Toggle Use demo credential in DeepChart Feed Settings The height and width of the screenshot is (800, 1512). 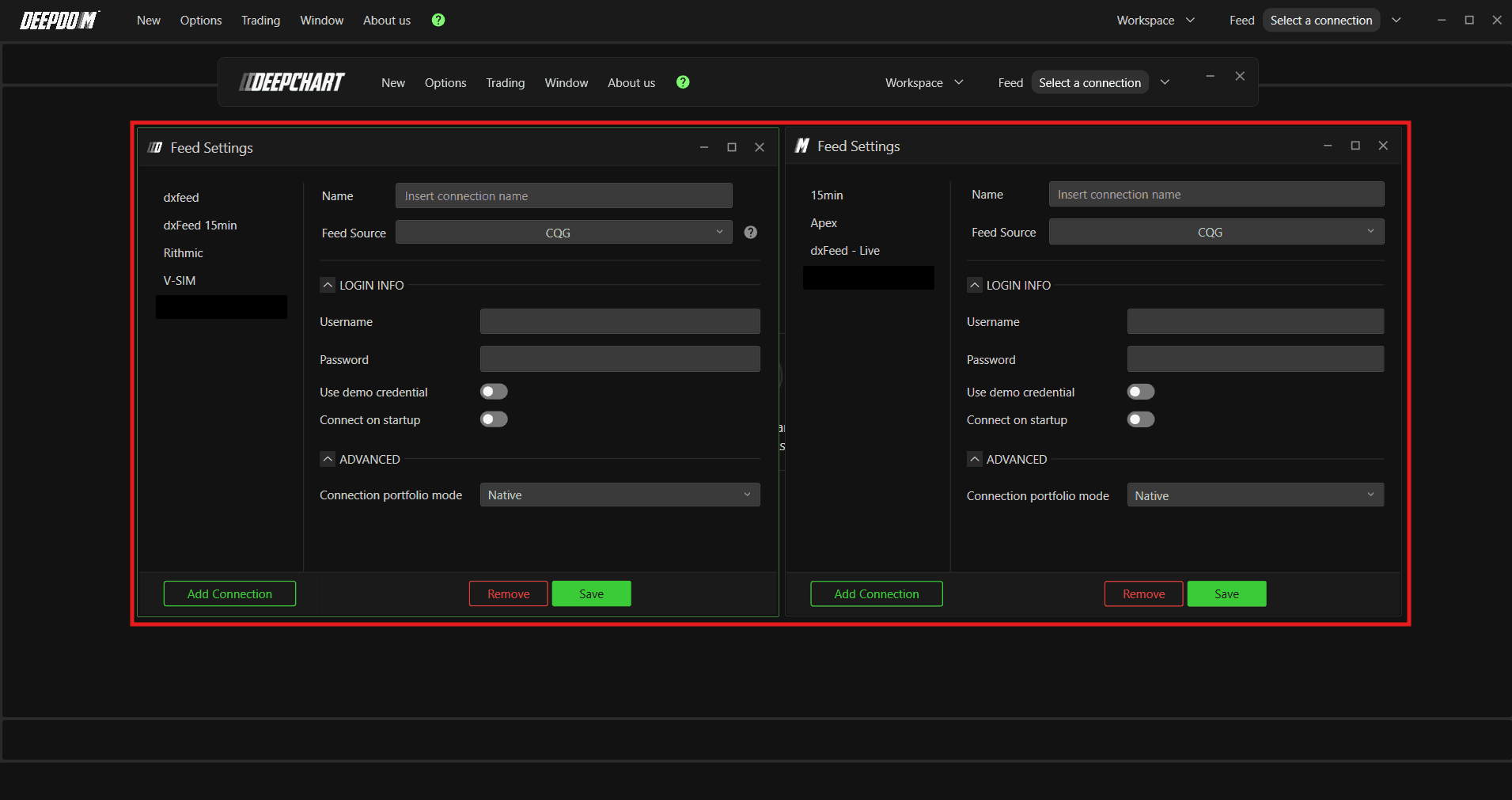(x=494, y=392)
